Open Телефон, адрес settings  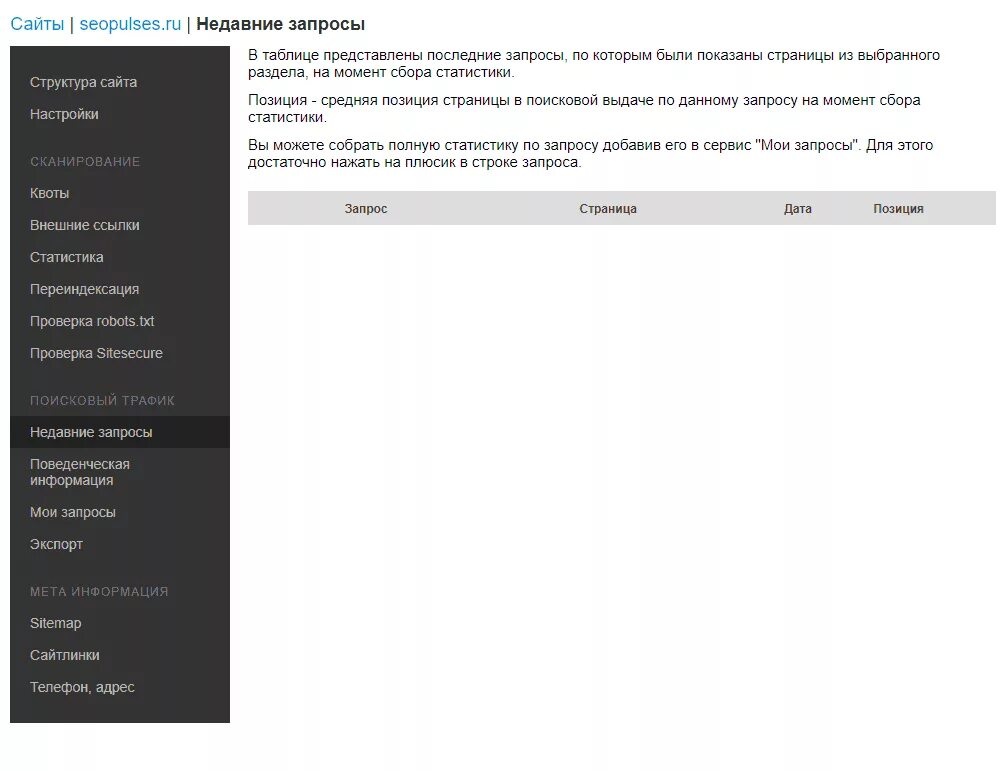pos(81,687)
